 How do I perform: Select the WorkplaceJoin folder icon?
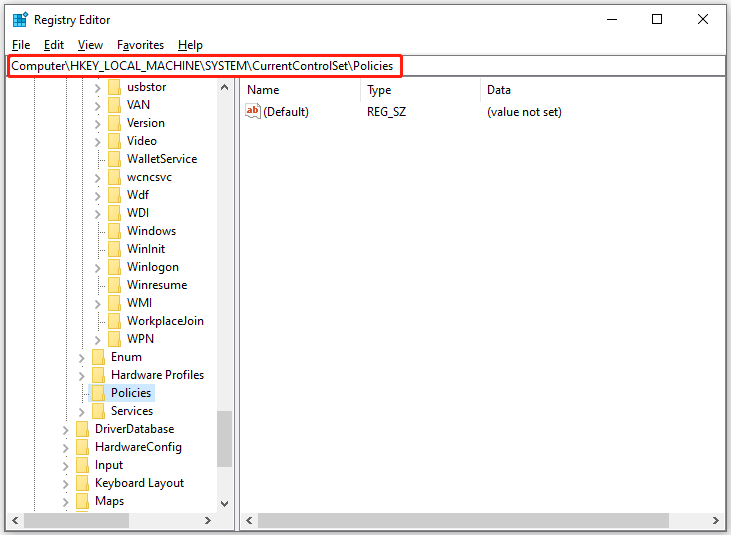point(114,321)
